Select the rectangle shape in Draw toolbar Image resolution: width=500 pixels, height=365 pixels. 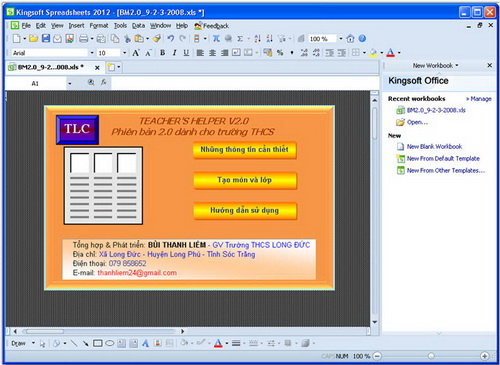click(x=98, y=343)
